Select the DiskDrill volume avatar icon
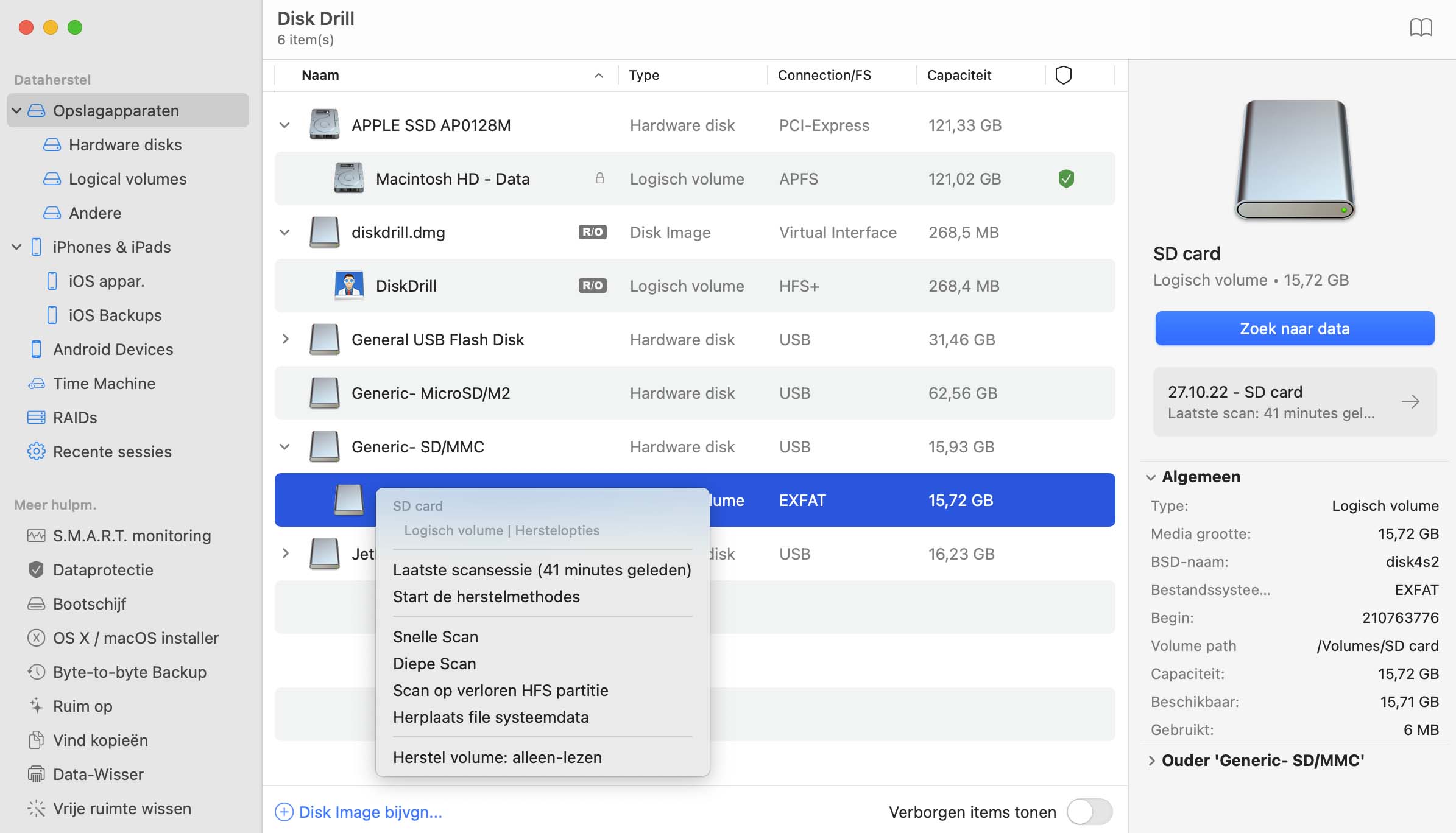This screenshot has width=1456, height=833. click(349, 286)
